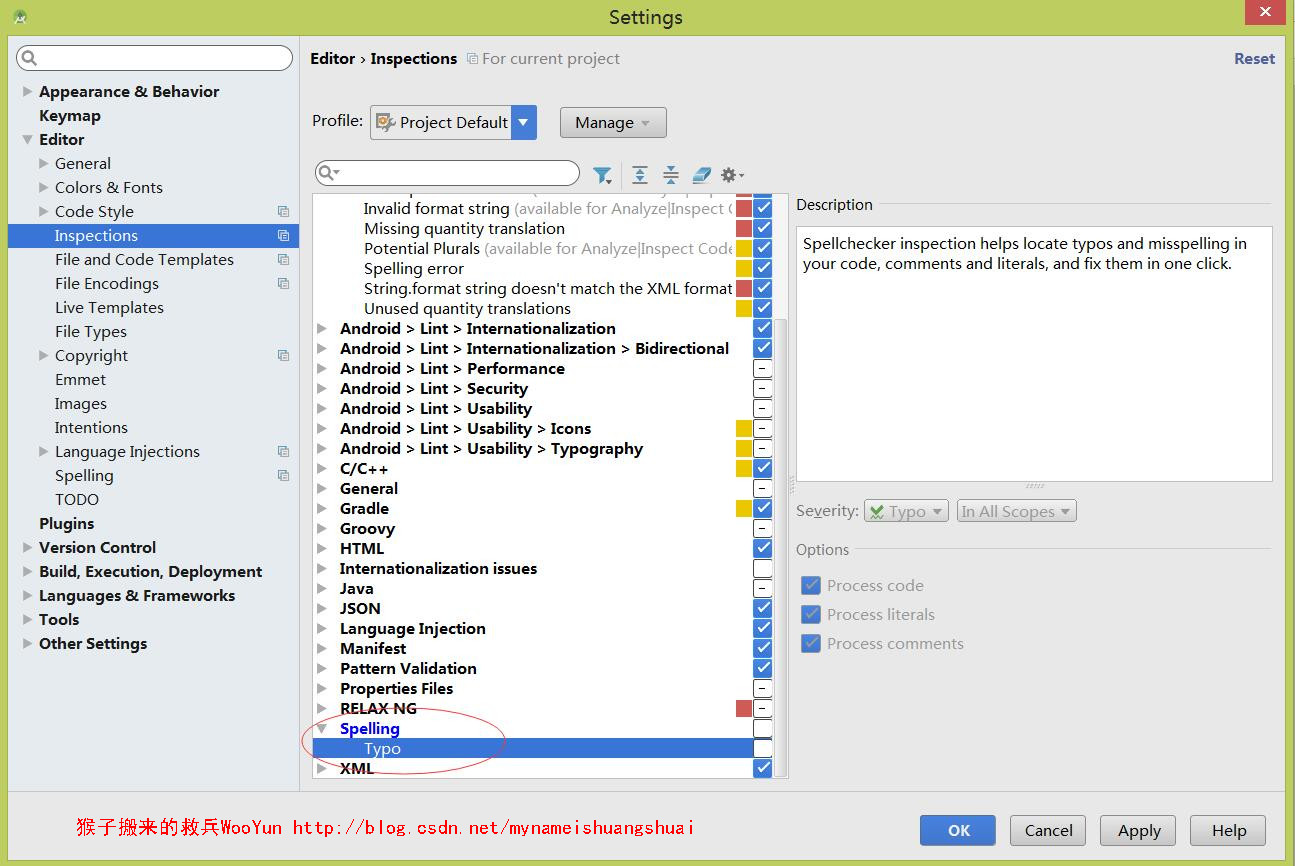Expand the Appearance & Behavior settings group
The image size is (1295, 866).
click(x=27, y=91)
